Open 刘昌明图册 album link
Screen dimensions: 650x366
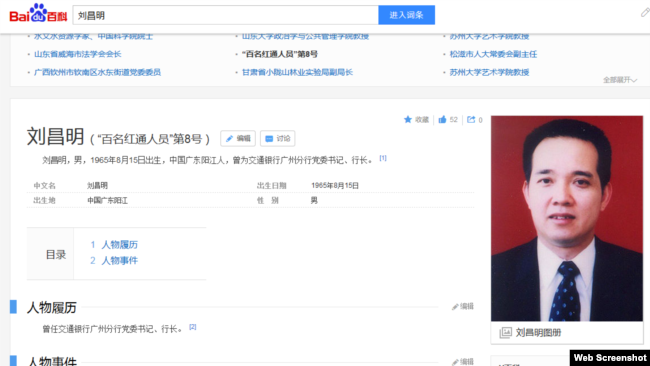(x=538, y=332)
